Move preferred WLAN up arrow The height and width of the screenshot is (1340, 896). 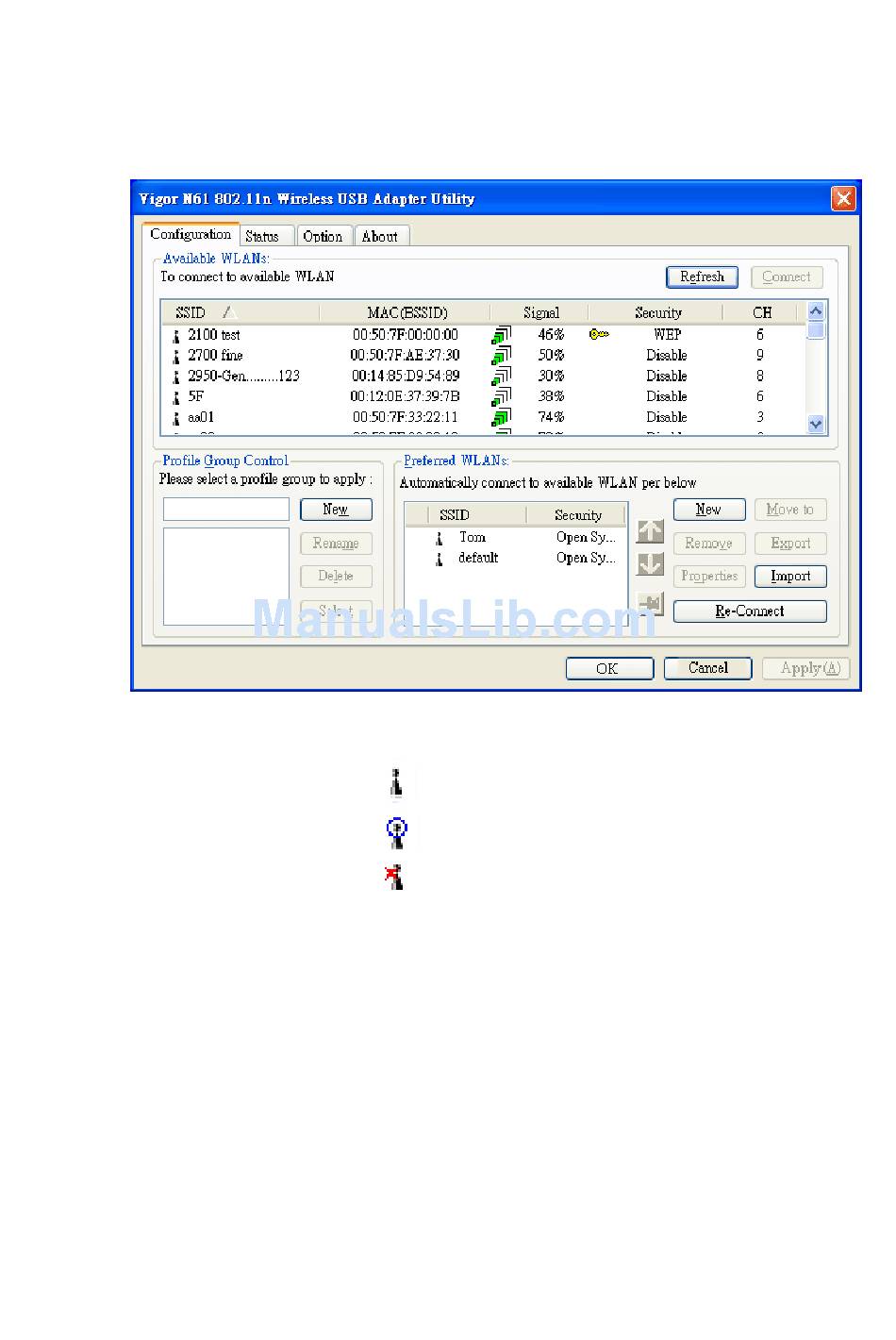point(650,531)
